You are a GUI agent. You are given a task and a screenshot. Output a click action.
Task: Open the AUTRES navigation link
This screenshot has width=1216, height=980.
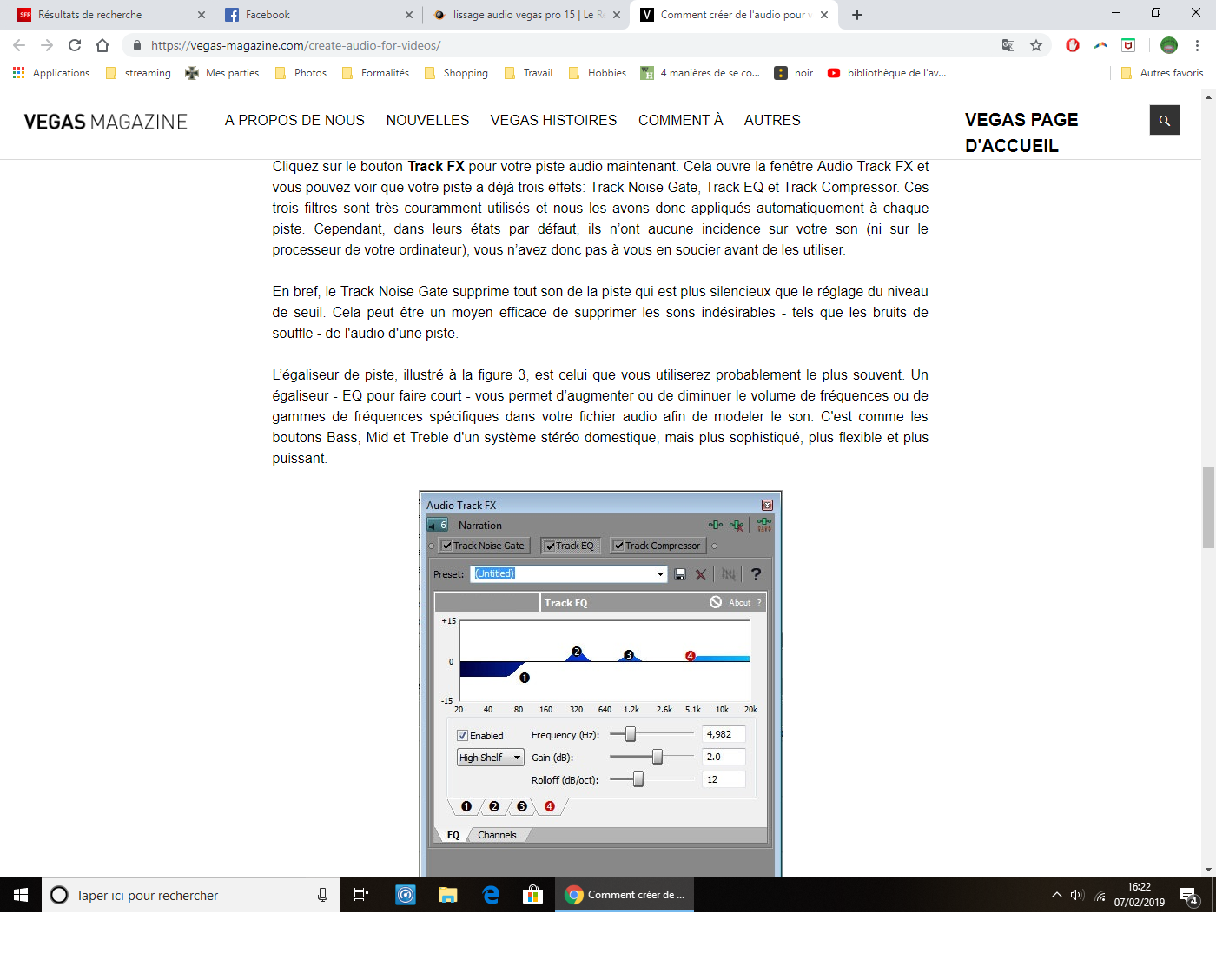[772, 121]
